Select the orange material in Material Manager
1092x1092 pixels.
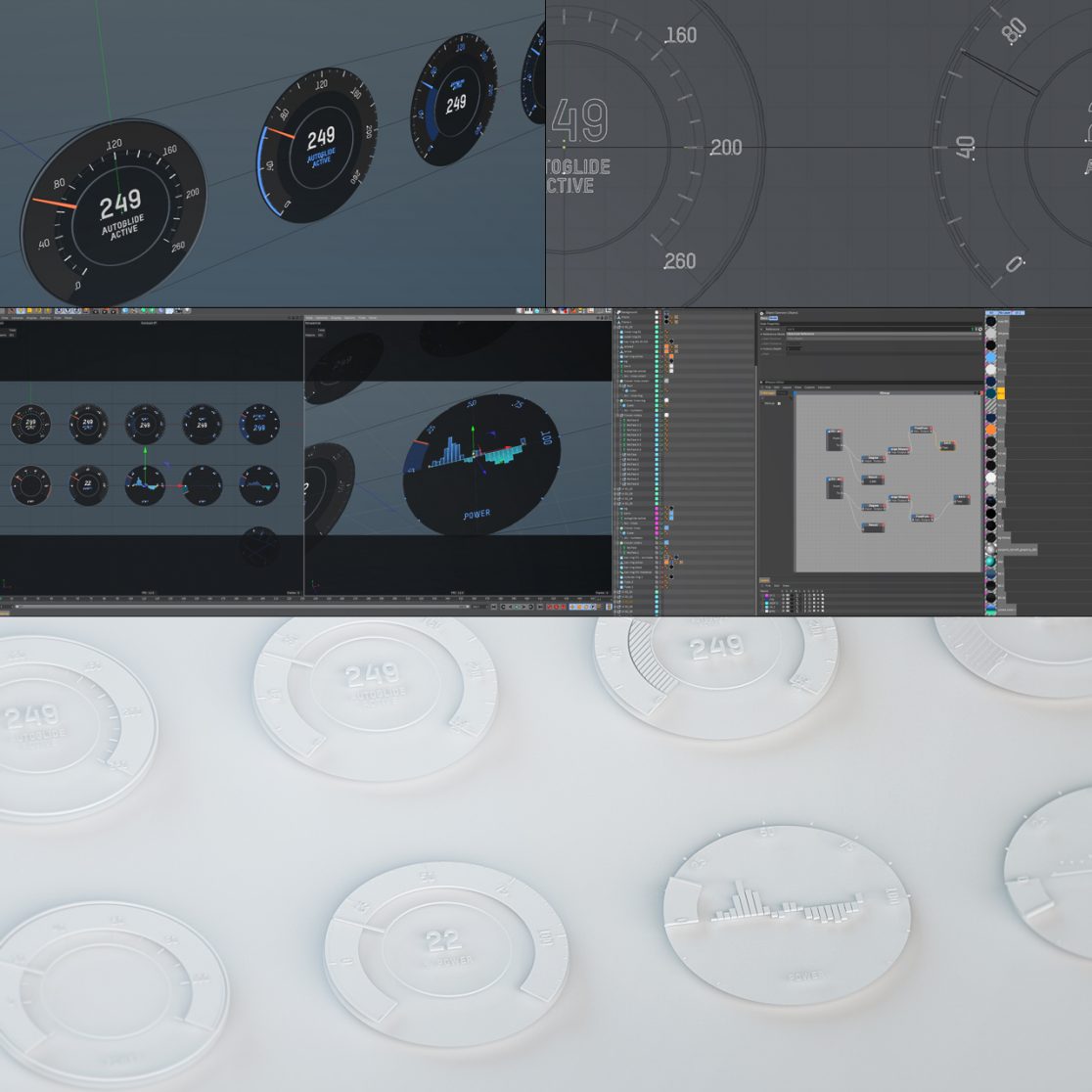pyautogui.click(x=991, y=429)
